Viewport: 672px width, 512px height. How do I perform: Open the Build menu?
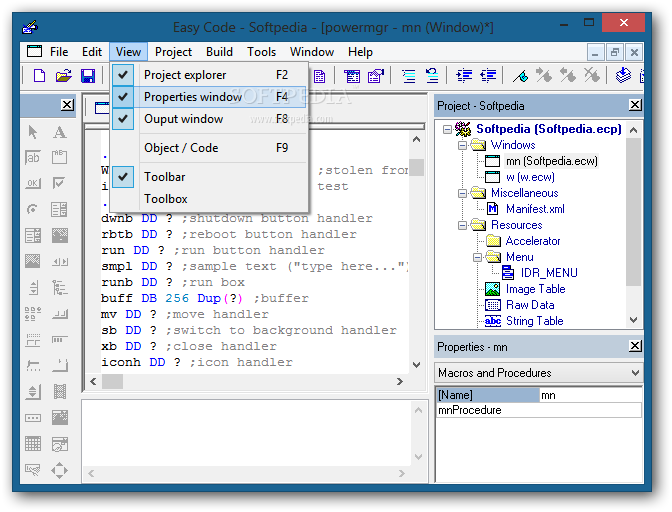click(219, 52)
